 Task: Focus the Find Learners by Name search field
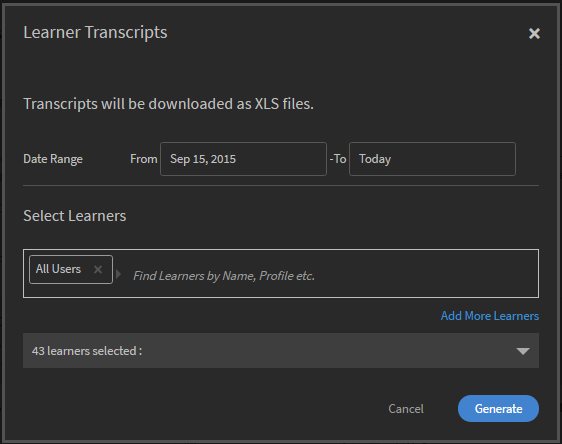[224, 276]
